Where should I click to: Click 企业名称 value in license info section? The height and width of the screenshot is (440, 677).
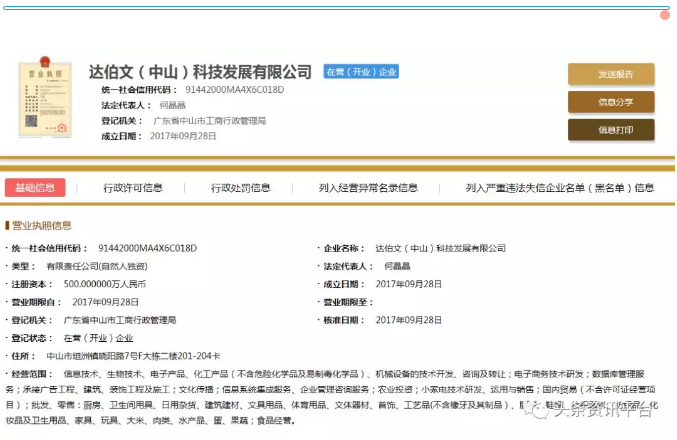(440, 248)
